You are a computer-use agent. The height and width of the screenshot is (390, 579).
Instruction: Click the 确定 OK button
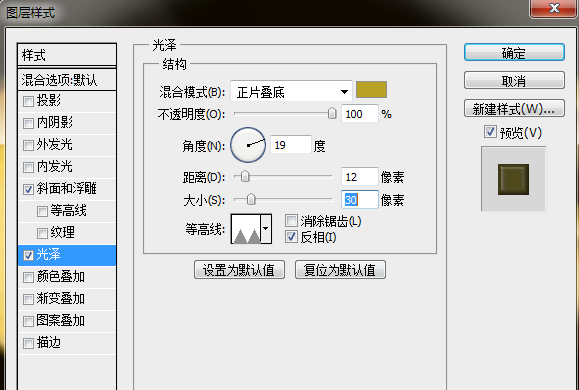(514, 52)
